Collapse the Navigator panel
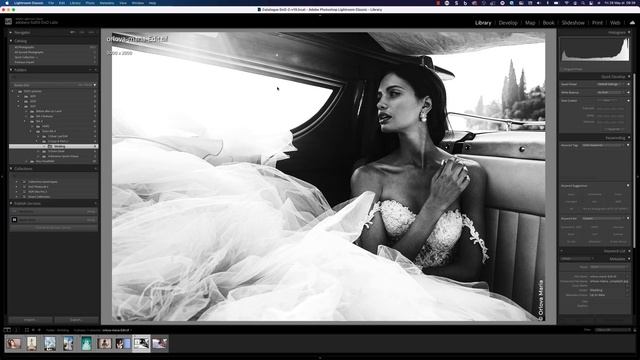 pyautogui.click(x=11, y=32)
